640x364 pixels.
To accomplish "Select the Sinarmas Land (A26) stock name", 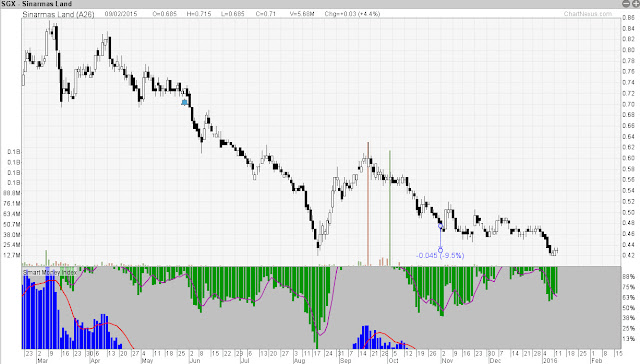I will pos(58,14).
